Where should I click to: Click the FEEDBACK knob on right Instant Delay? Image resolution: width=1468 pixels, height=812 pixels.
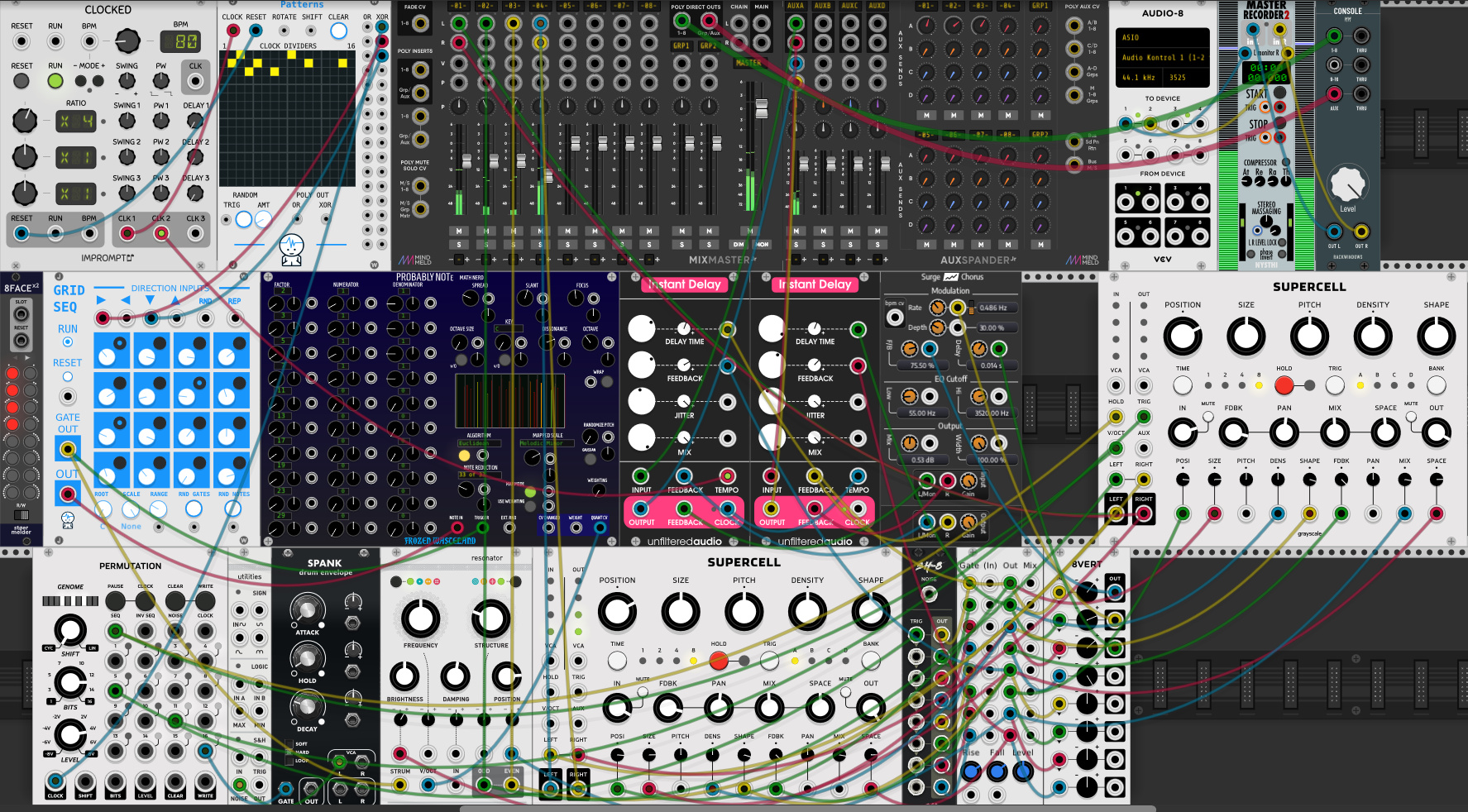pos(772,365)
